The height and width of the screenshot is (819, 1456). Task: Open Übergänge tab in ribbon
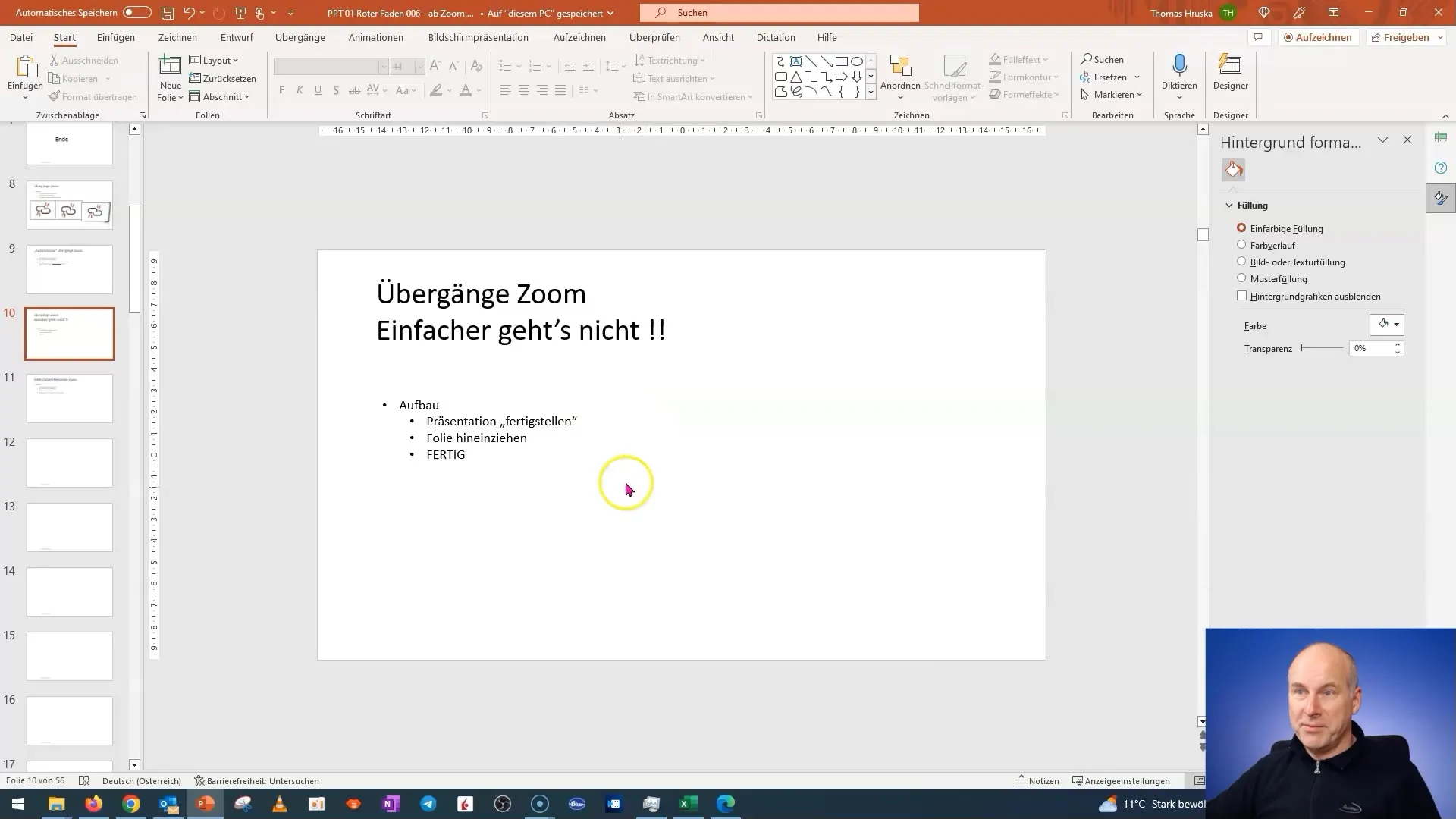(299, 37)
